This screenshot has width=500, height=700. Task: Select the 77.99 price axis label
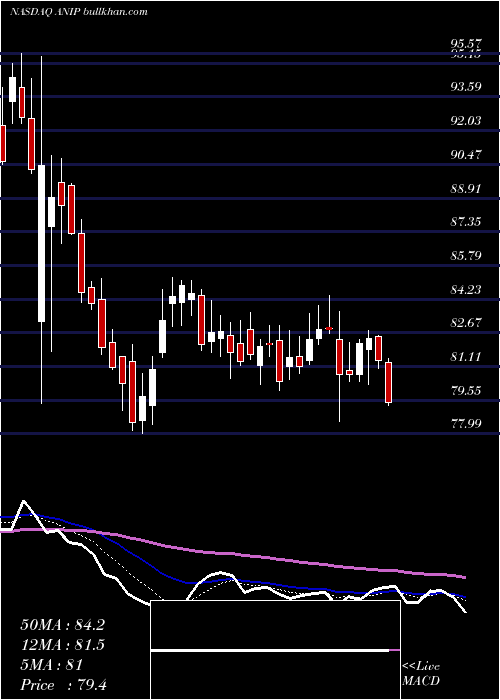(466, 424)
